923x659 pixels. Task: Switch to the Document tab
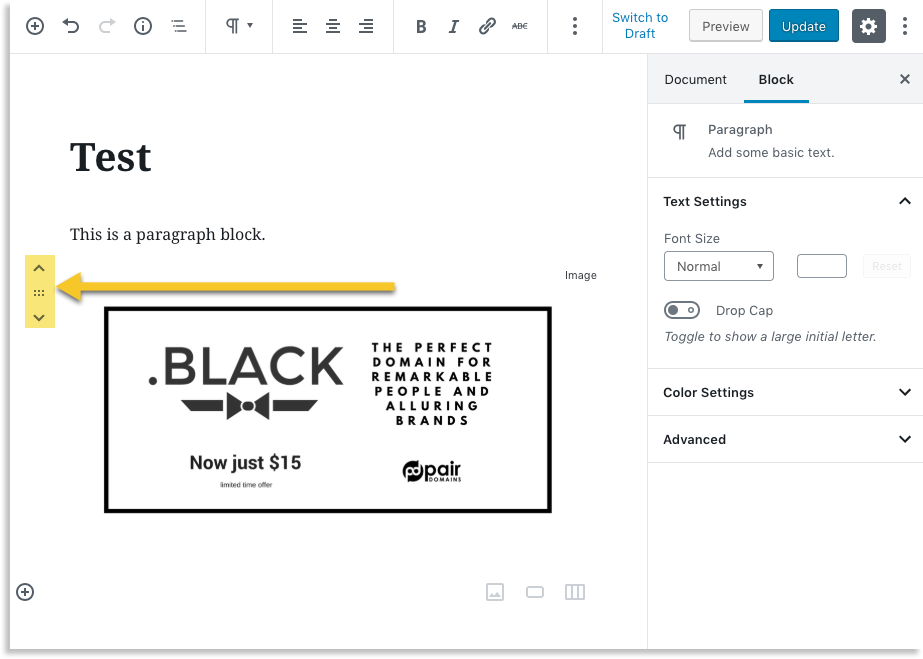pyautogui.click(x=695, y=79)
